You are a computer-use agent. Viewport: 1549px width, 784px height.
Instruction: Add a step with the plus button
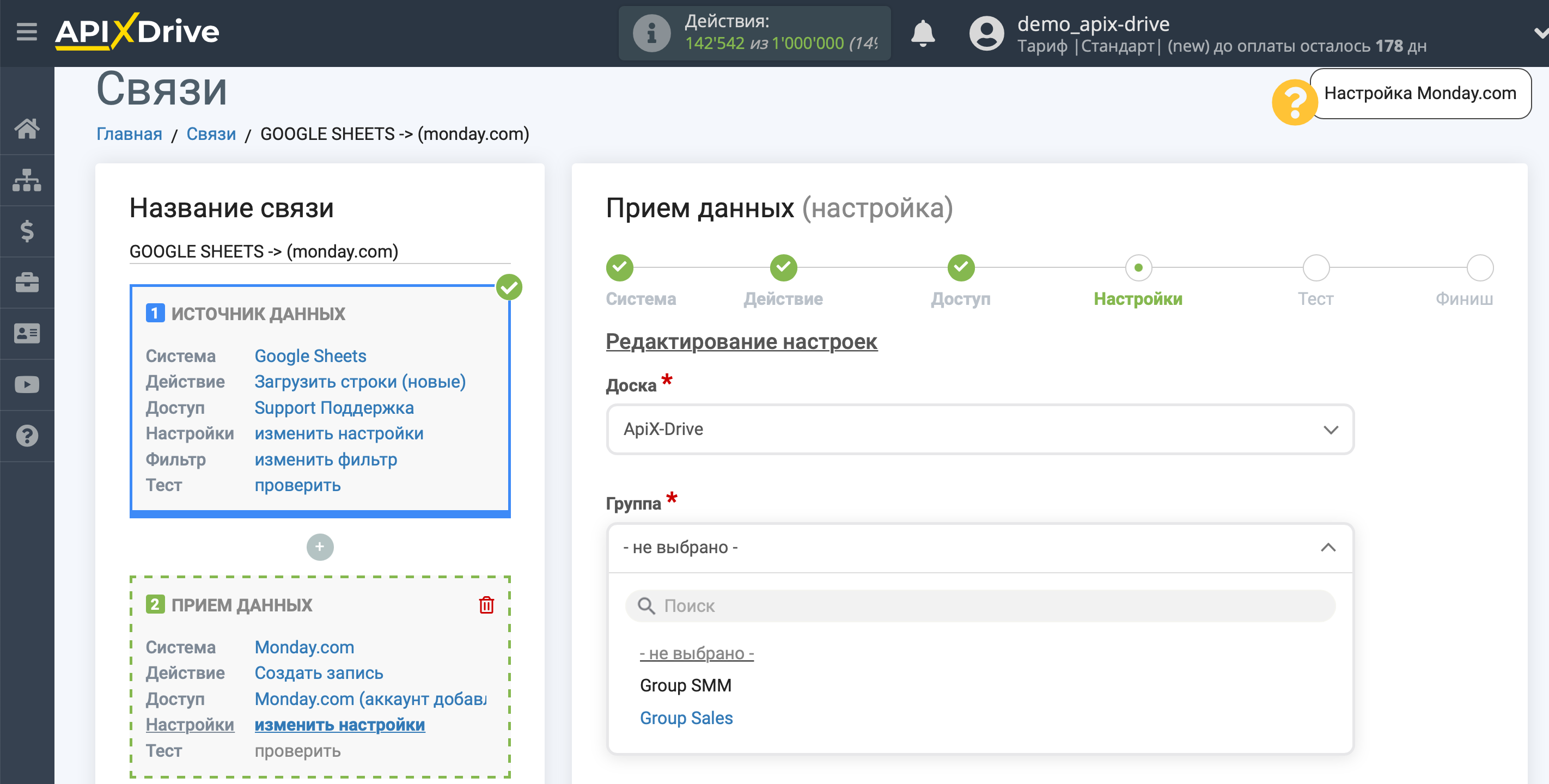pyautogui.click(x=320, y=547)
